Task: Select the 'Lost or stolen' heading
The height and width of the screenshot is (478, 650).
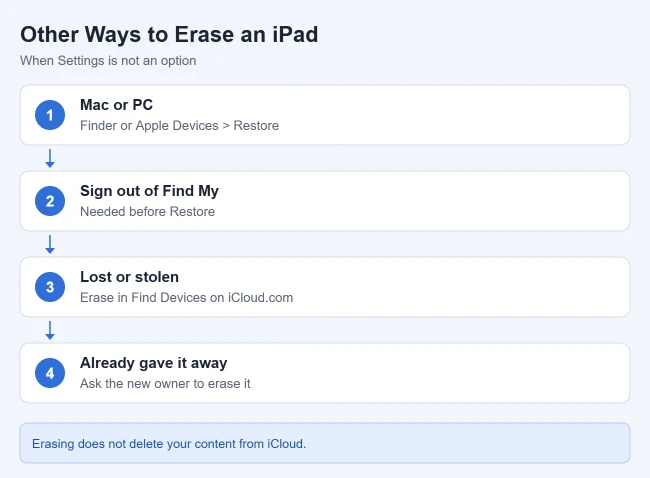Action: [129, 277]
